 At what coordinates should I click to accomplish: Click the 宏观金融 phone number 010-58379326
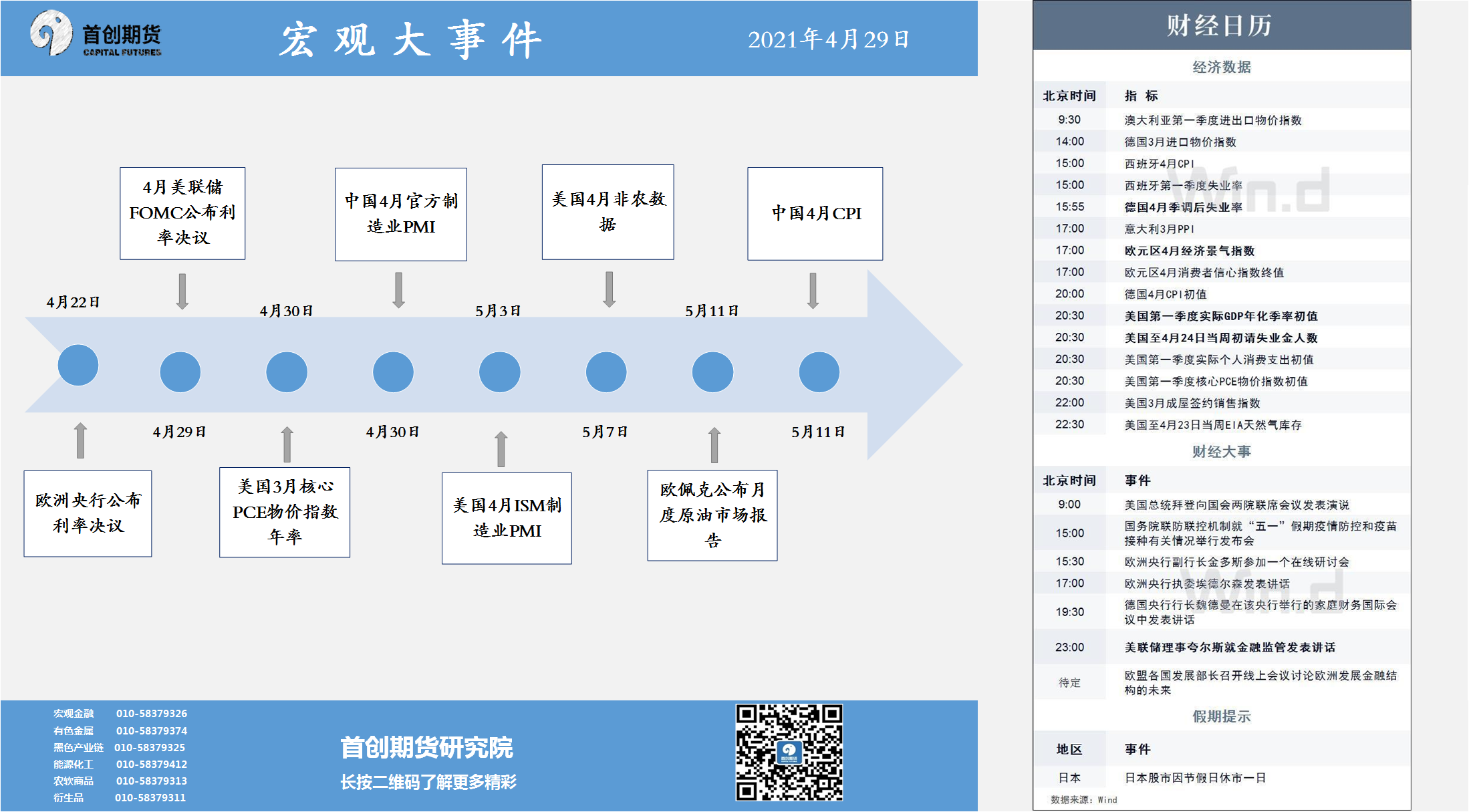[x=152, y=713]
